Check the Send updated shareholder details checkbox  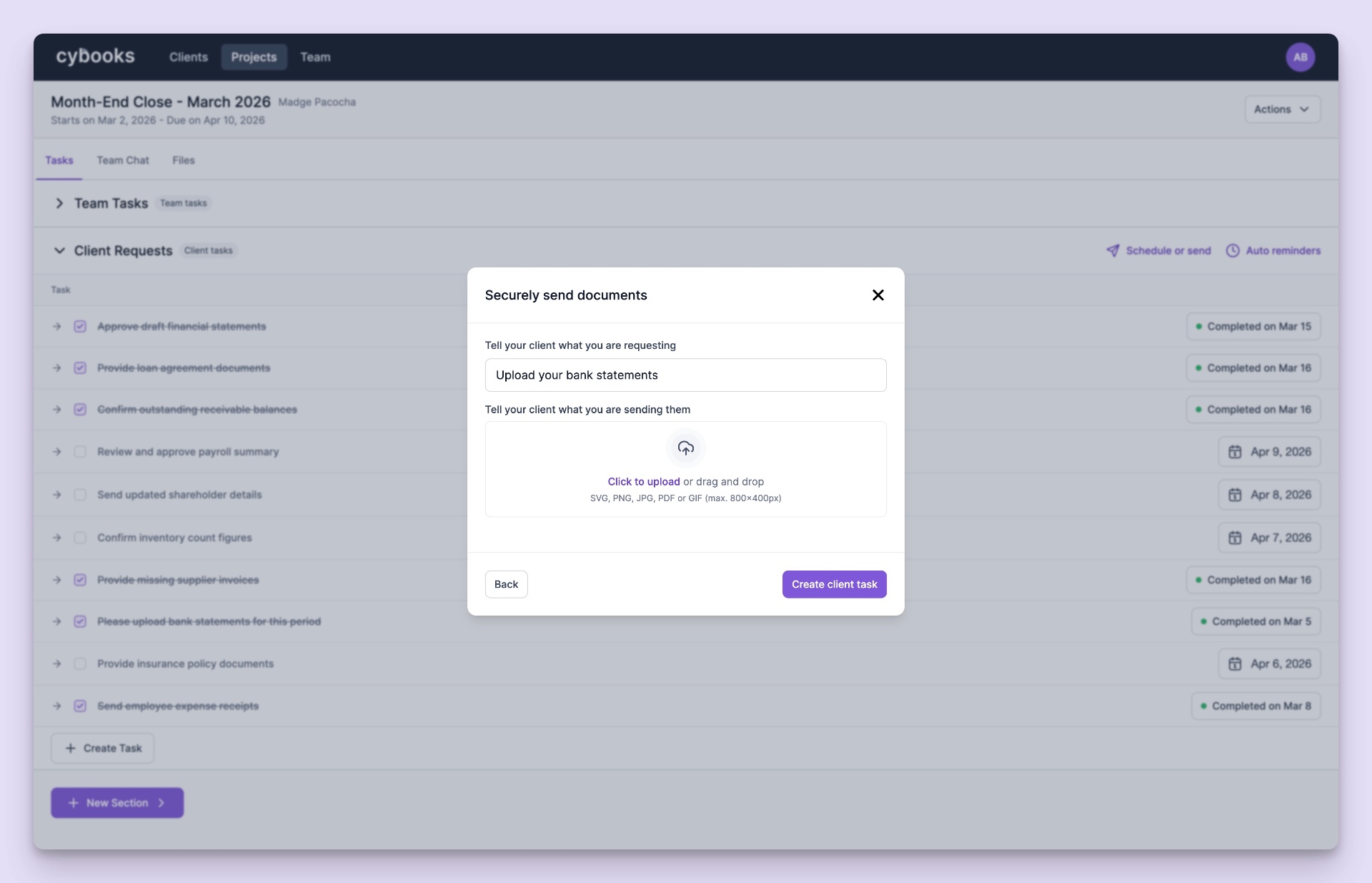(x=80, y=495)
